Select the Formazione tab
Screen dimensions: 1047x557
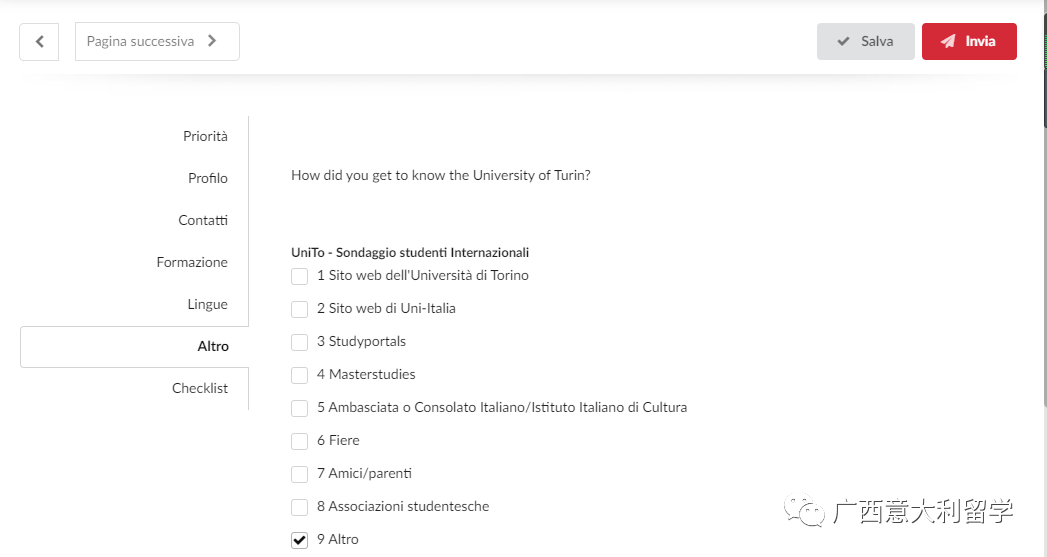coord(192,262)
